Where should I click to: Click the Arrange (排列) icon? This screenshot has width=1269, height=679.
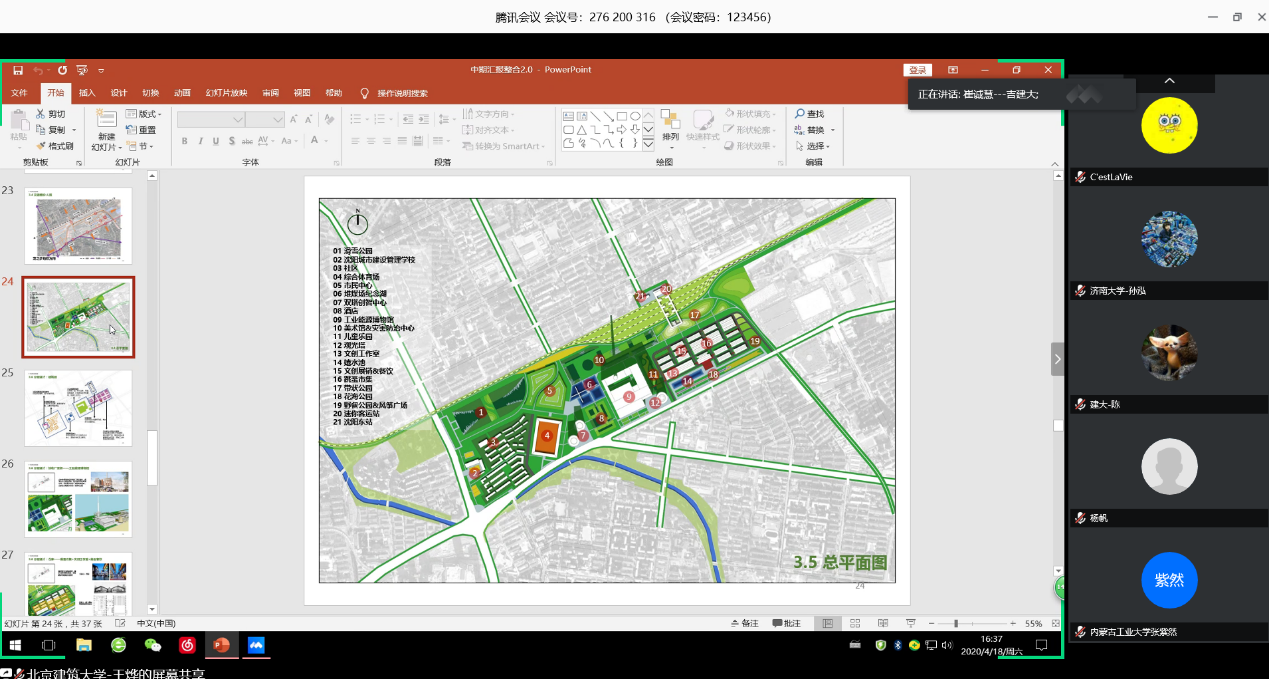(x=670, y=121)
